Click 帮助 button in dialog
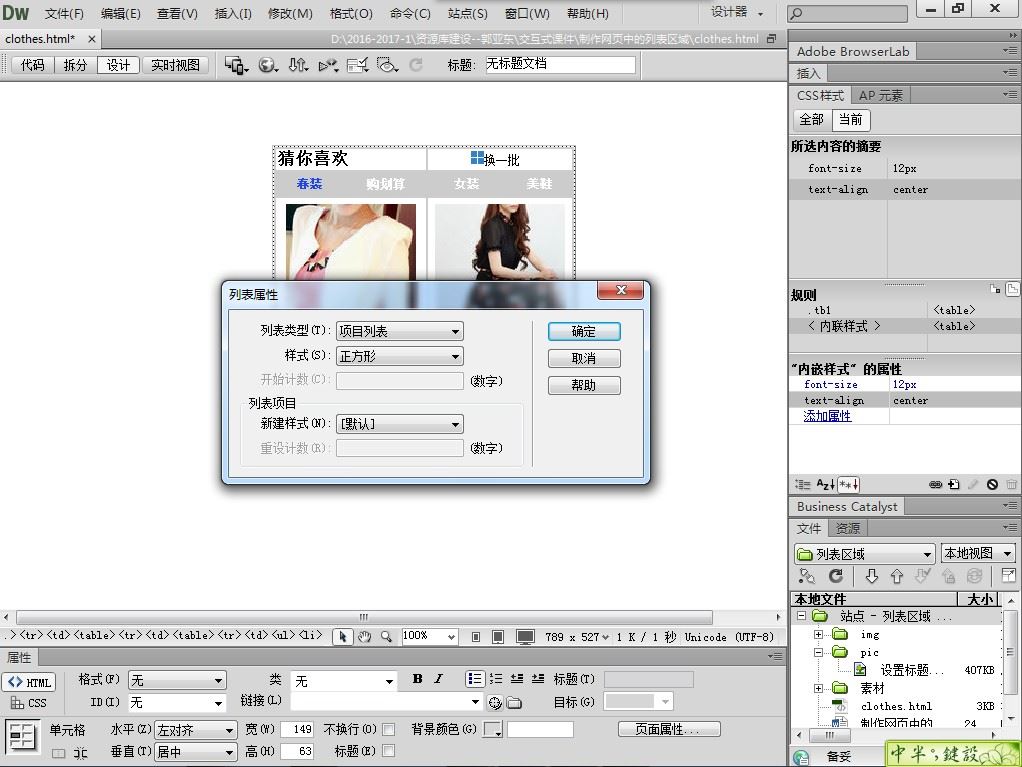The width and height of the screenshot is (1022, 767). [x=584, y=385]
